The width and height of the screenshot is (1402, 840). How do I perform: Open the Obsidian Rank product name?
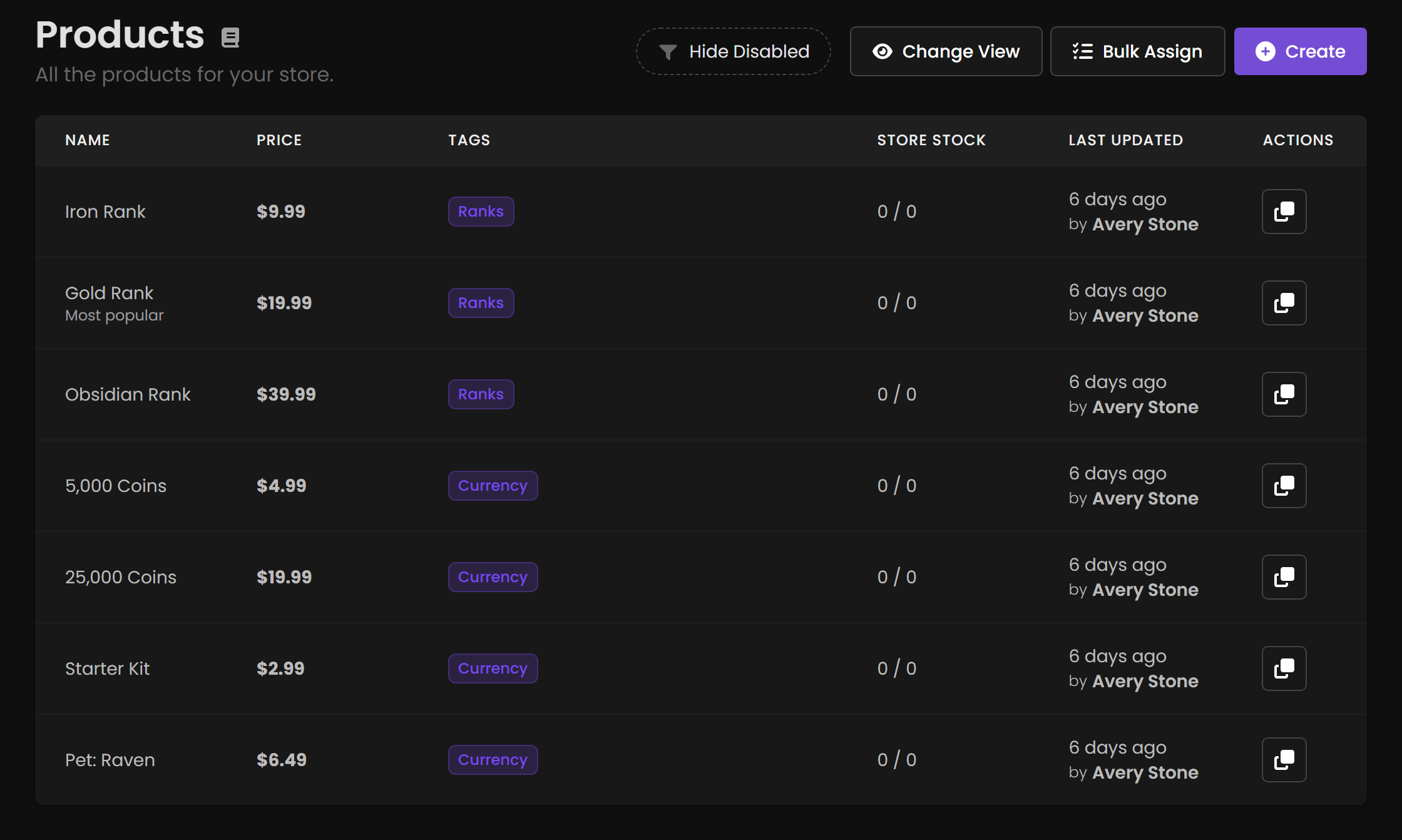[x=128, y=394]
